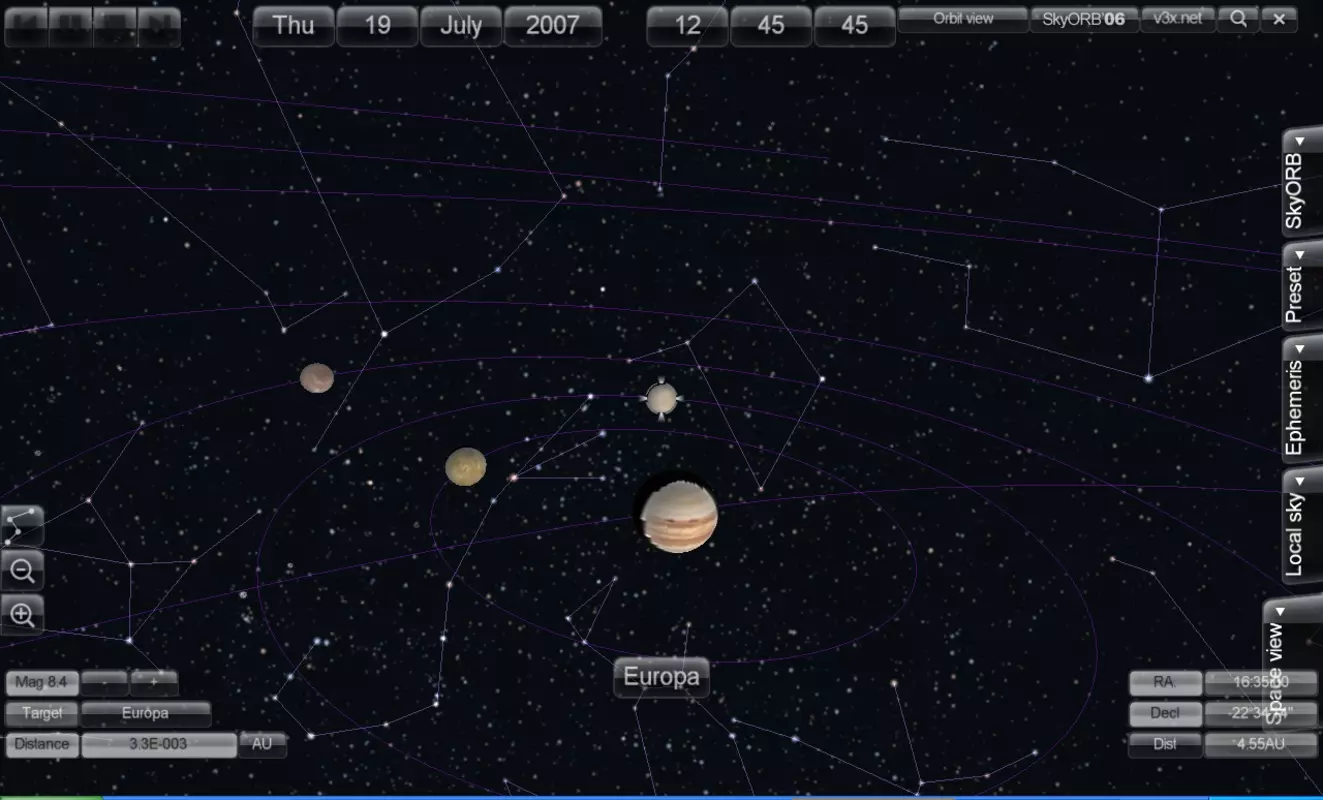Click the SkyORB'06 title button
The height and width of the screenshot is (800, 1323).
[x=1084, y=19]
